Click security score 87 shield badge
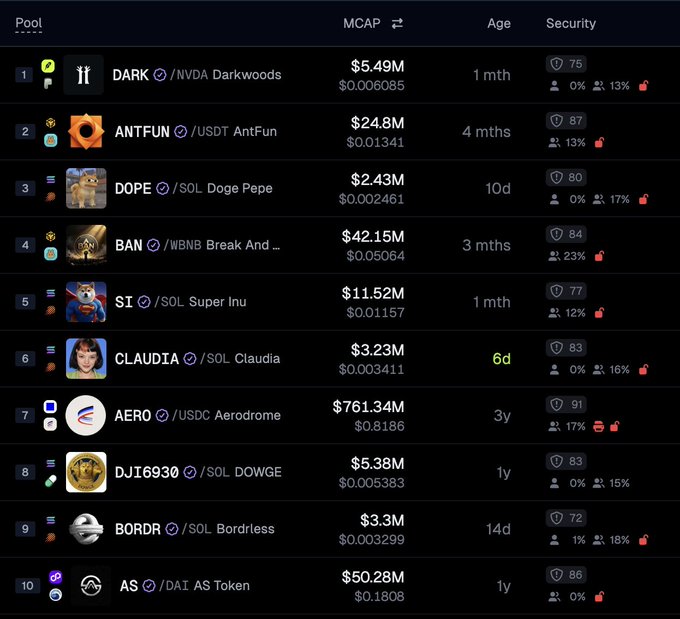This screenshot has width=680, height=619. click(566, 121)
